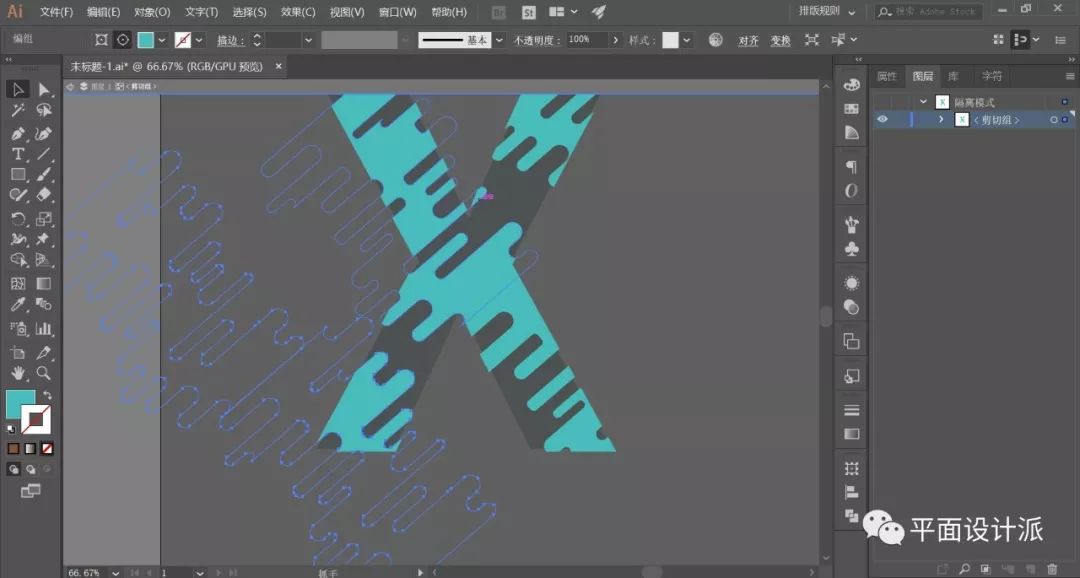1080x578 pixels.
Task: Select the Pen tool
Action: [x=18, y=133]
